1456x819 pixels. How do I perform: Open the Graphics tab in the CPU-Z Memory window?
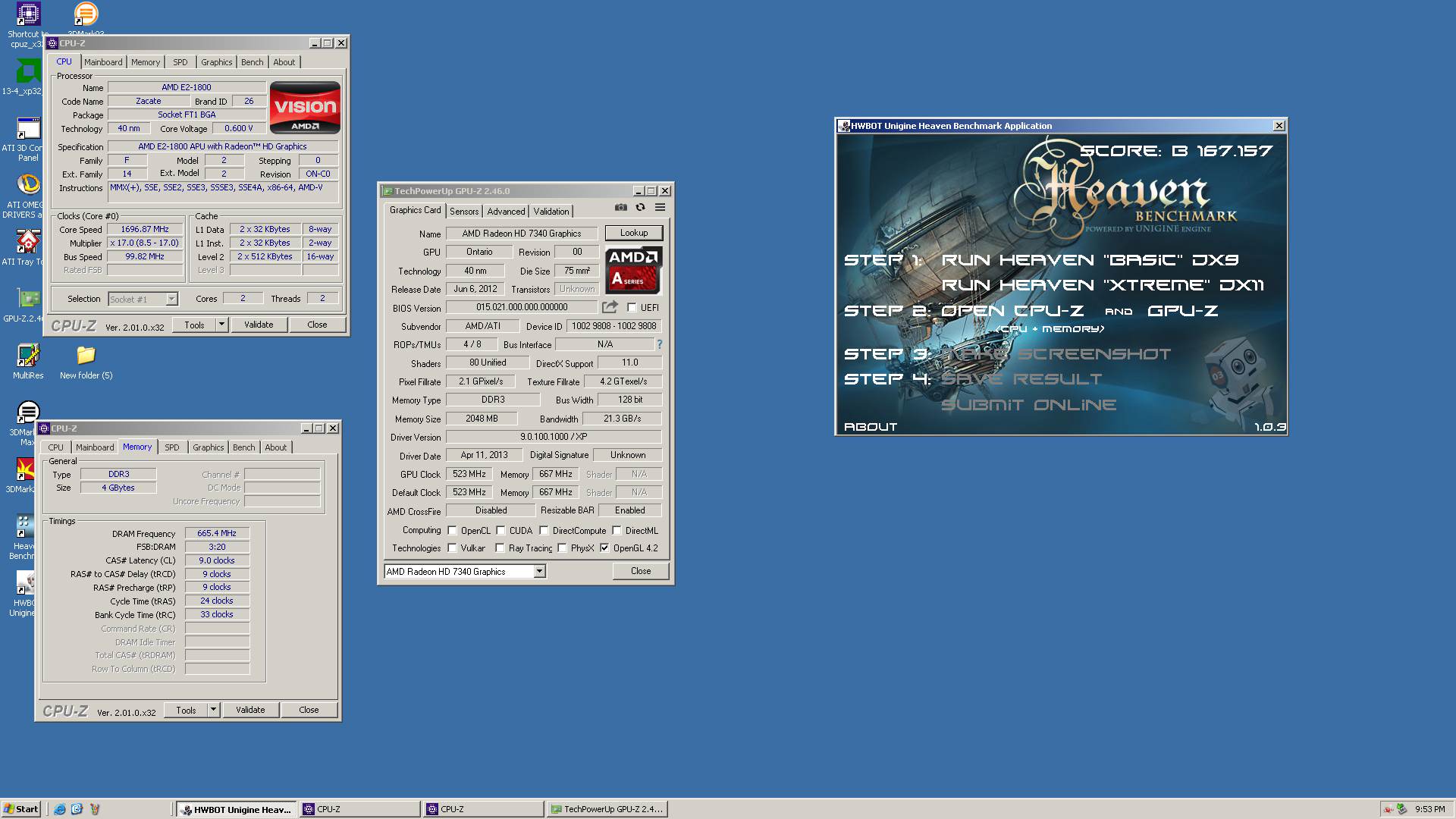click(x=209, y=447)
